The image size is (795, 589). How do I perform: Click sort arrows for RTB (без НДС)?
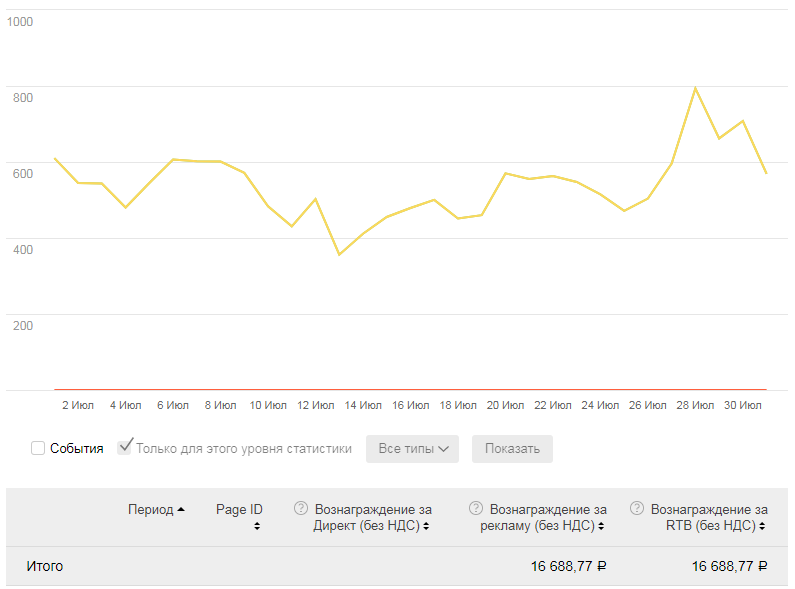(764, 526)
